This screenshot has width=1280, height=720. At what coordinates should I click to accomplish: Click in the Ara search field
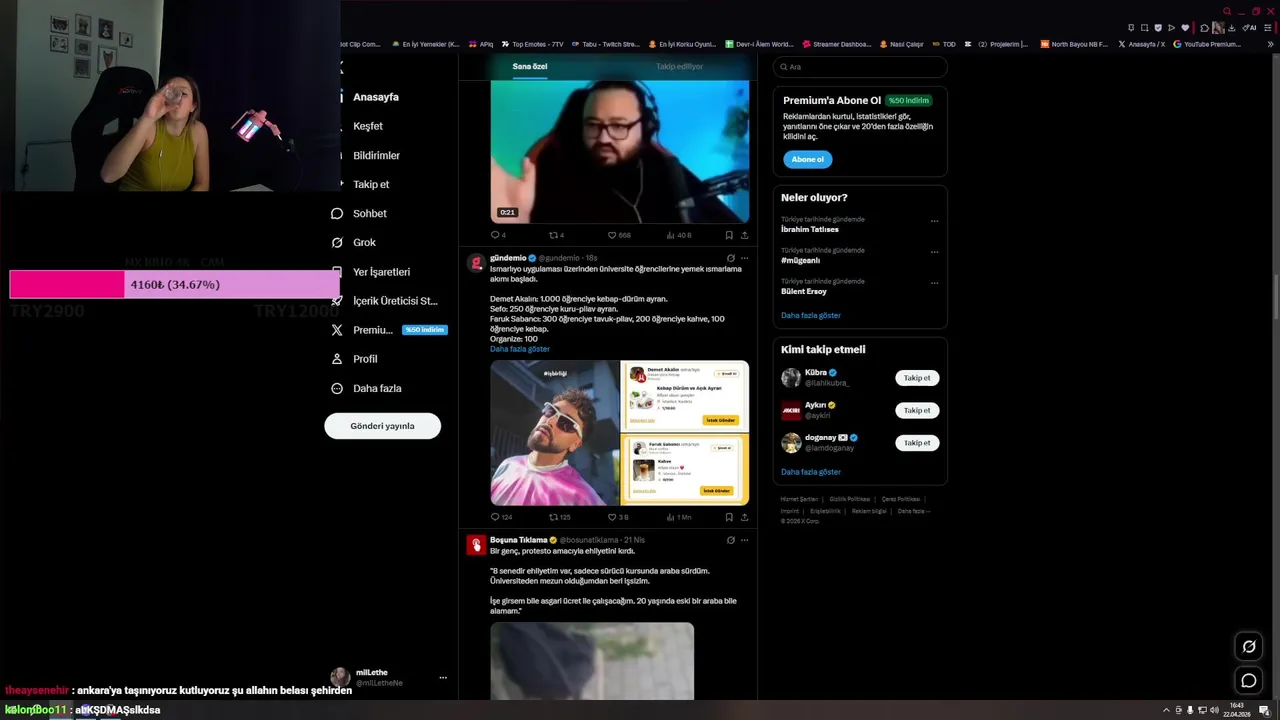pyautogui.click(x=860, y=67)
